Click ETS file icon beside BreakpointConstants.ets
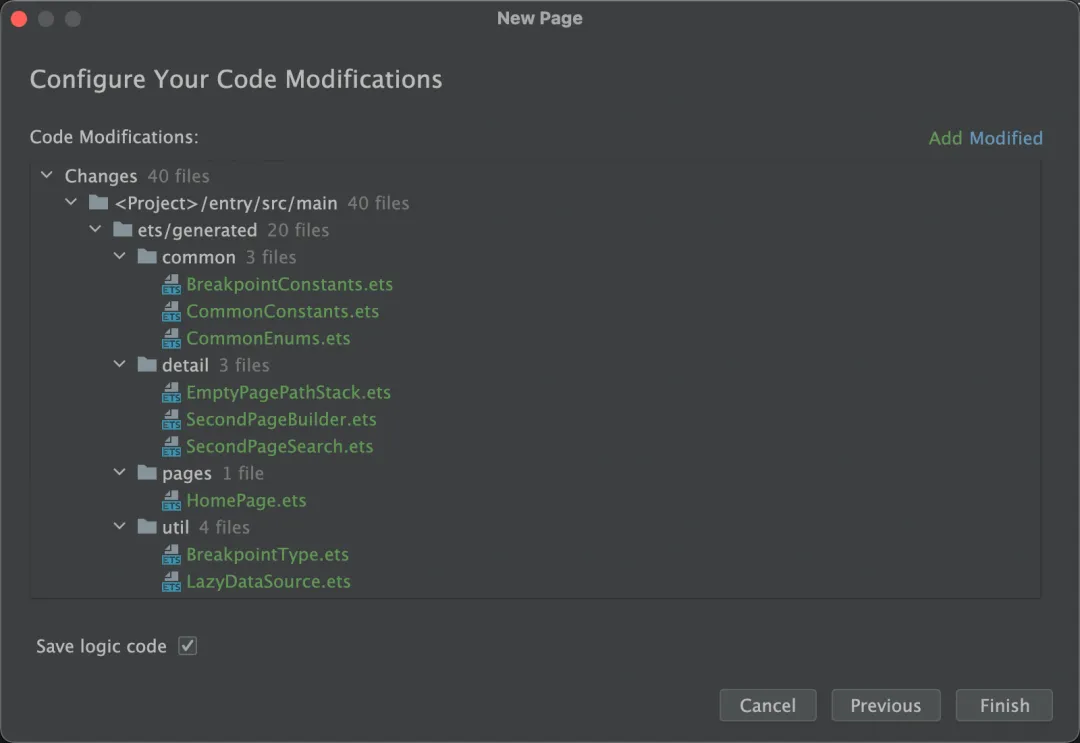Screen dimensions: 1080x743 [171, 285]
